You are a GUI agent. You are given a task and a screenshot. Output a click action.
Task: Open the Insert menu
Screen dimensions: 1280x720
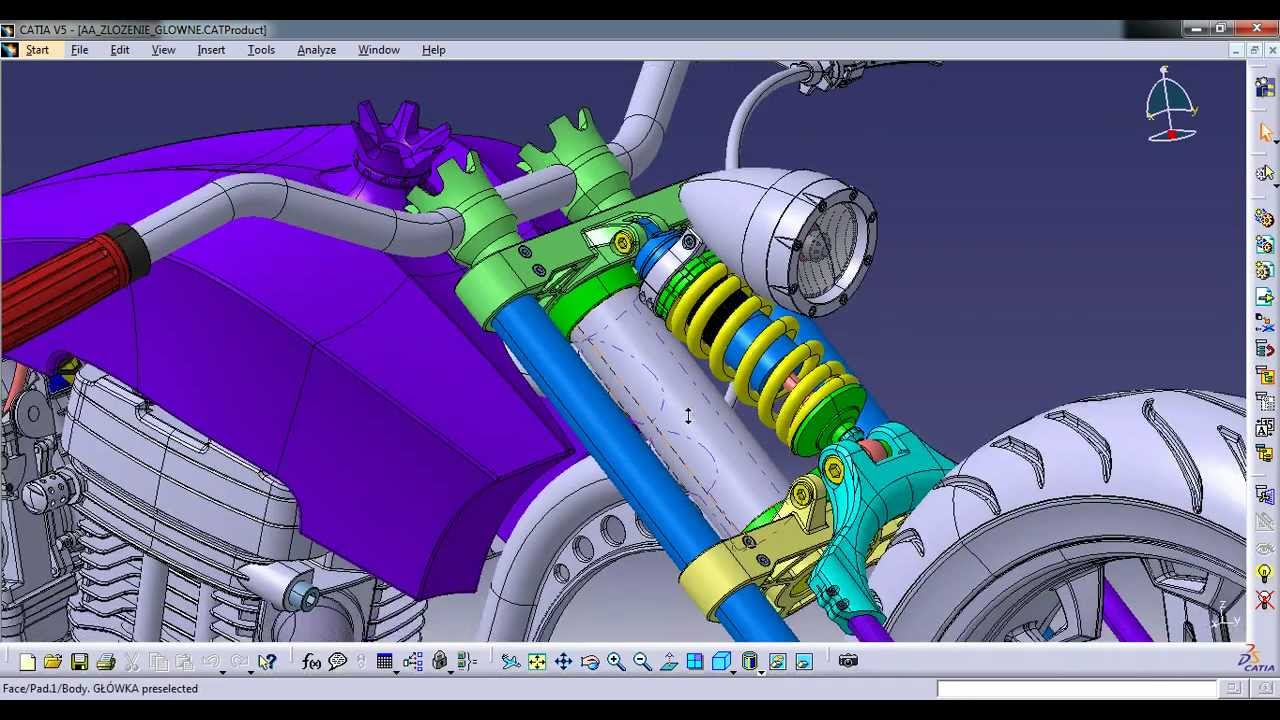click(x=211, y=50)
